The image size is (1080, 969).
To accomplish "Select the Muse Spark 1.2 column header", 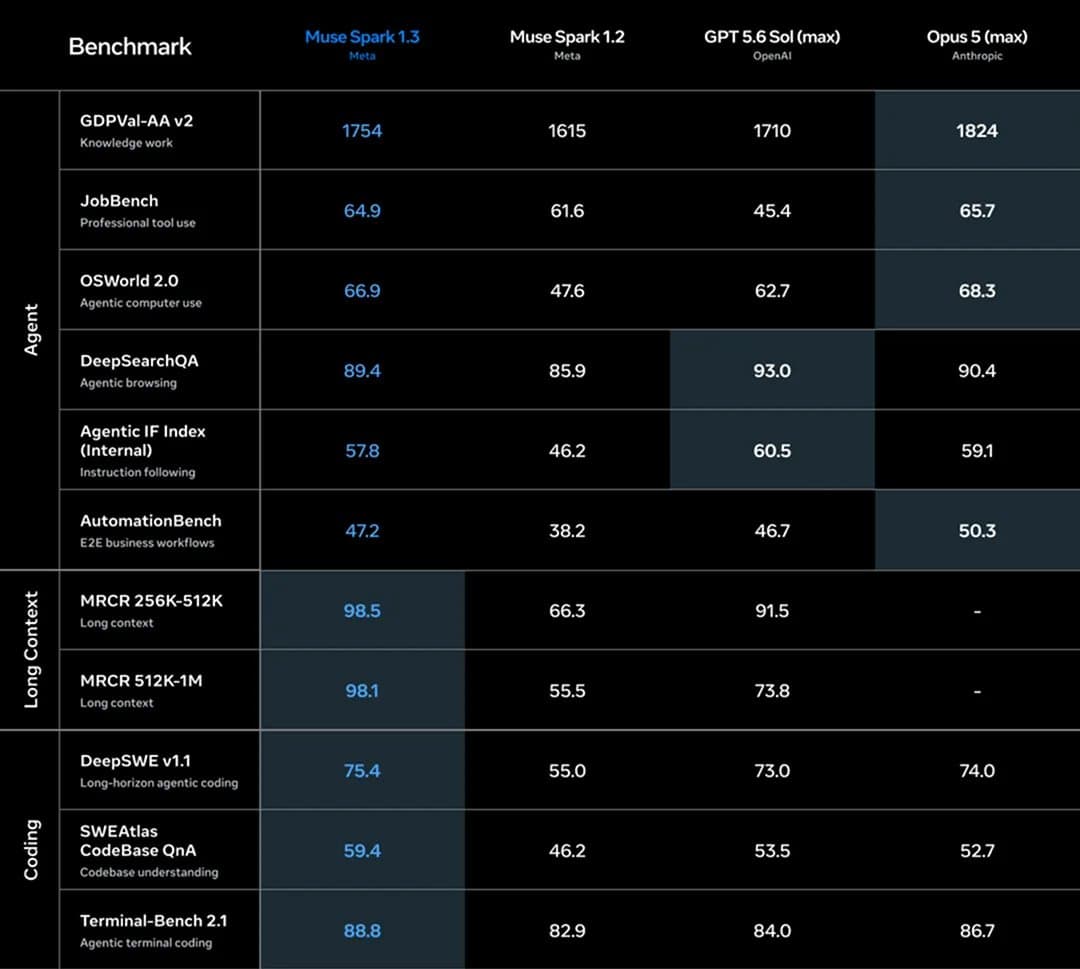I will pos(567,37).
